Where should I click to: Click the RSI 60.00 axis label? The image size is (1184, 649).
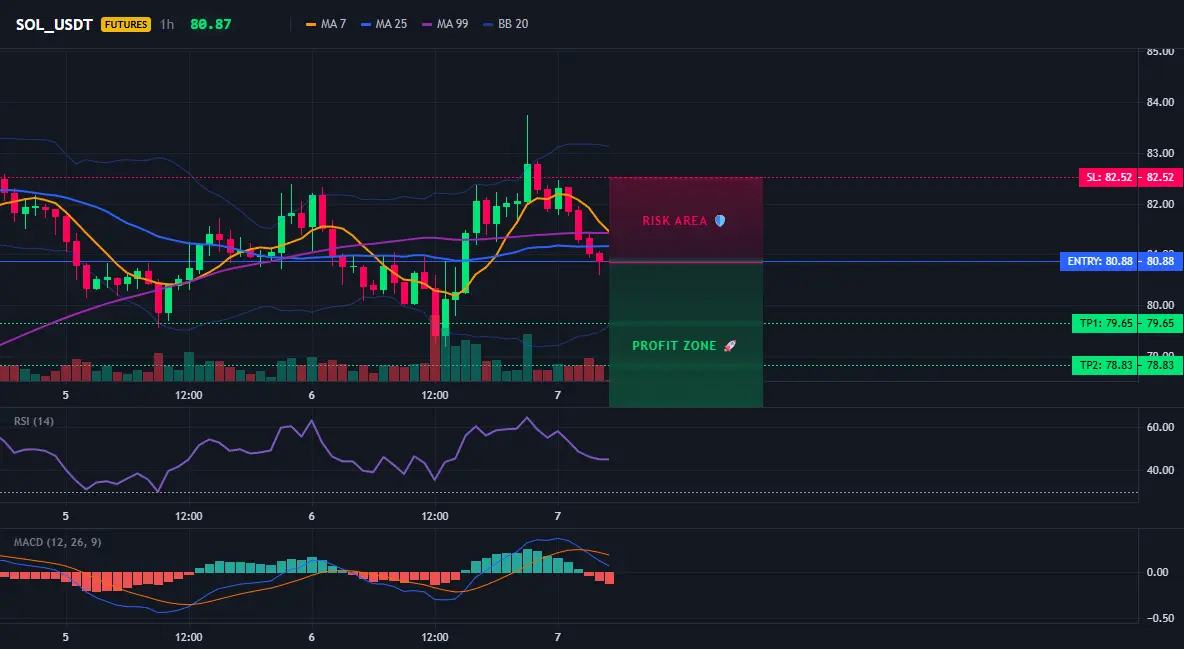pos(1160,427)
